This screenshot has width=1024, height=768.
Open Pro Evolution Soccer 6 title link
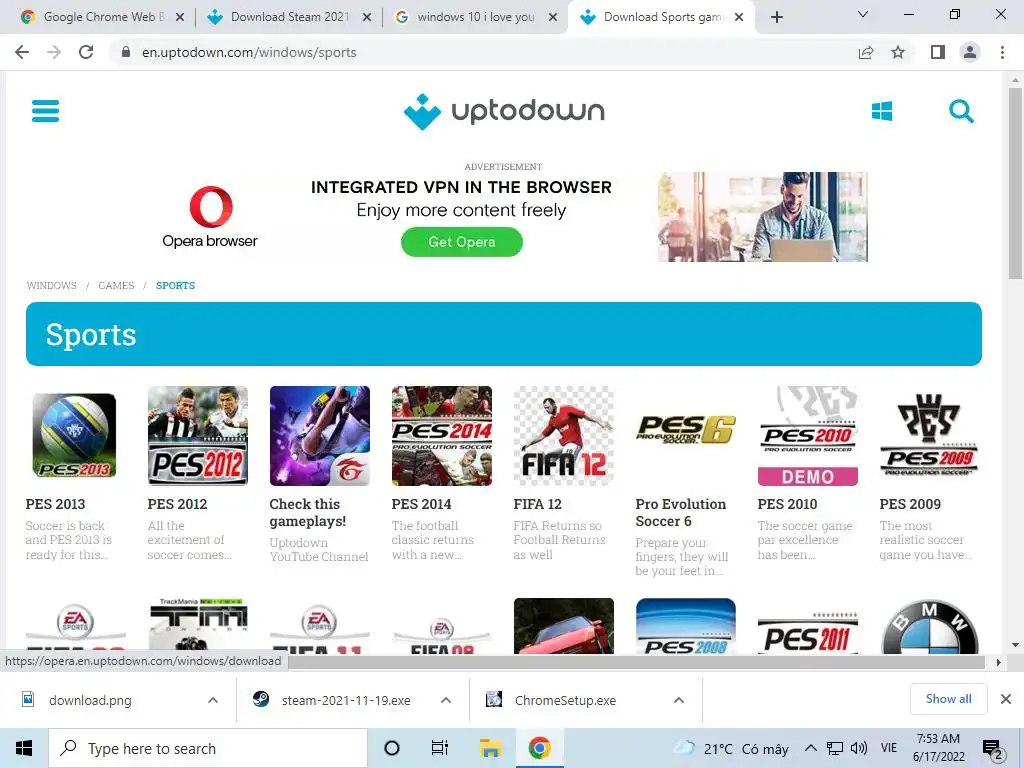coord(680,513)
